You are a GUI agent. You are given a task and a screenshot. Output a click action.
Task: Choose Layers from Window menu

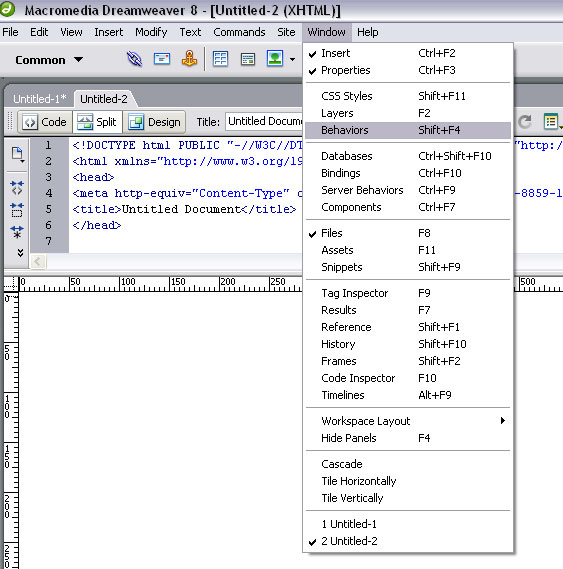[408, 113]
